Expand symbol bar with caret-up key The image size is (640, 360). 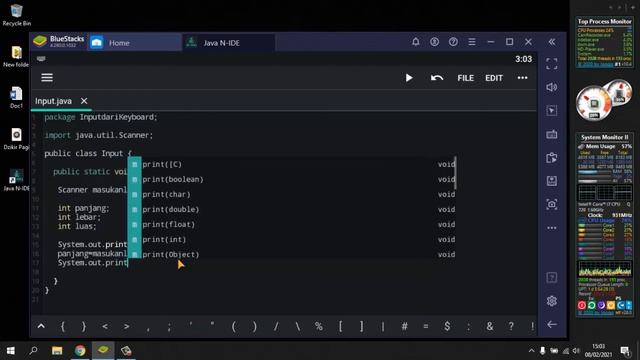[41, 326]
